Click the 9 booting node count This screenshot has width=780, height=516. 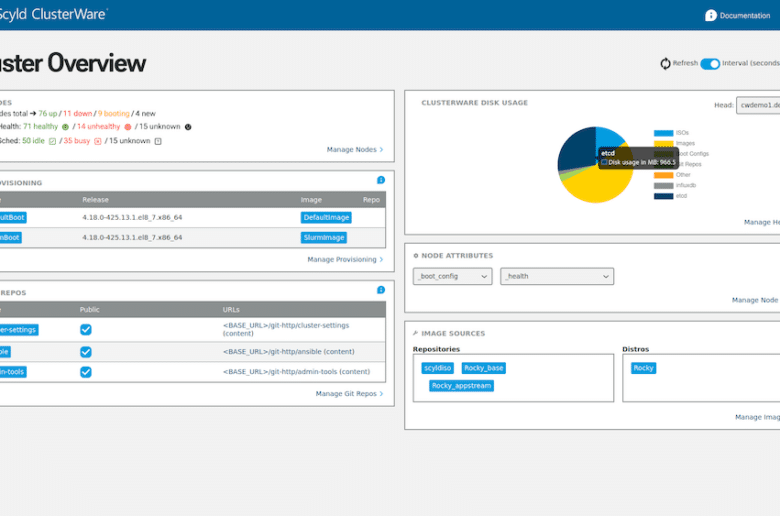click(x=114, y=113)
